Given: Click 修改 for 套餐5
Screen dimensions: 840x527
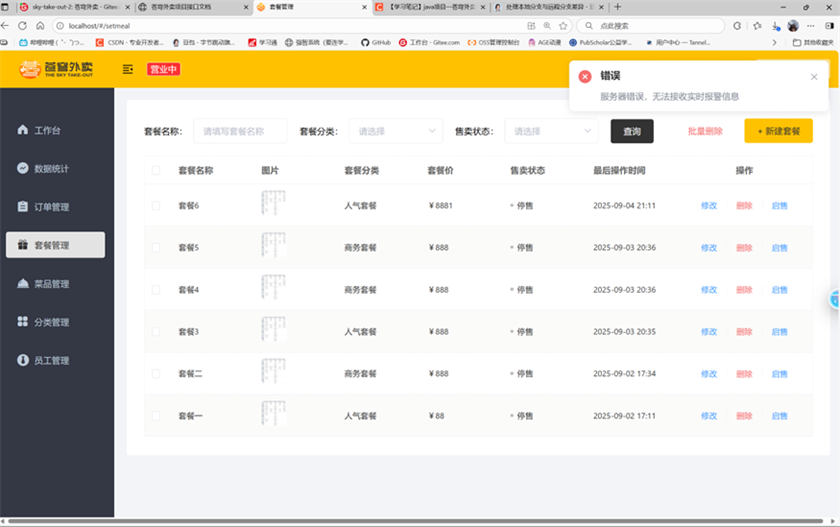Looking at the screenshot, I should pyautogui.click(x=709, y=248).
